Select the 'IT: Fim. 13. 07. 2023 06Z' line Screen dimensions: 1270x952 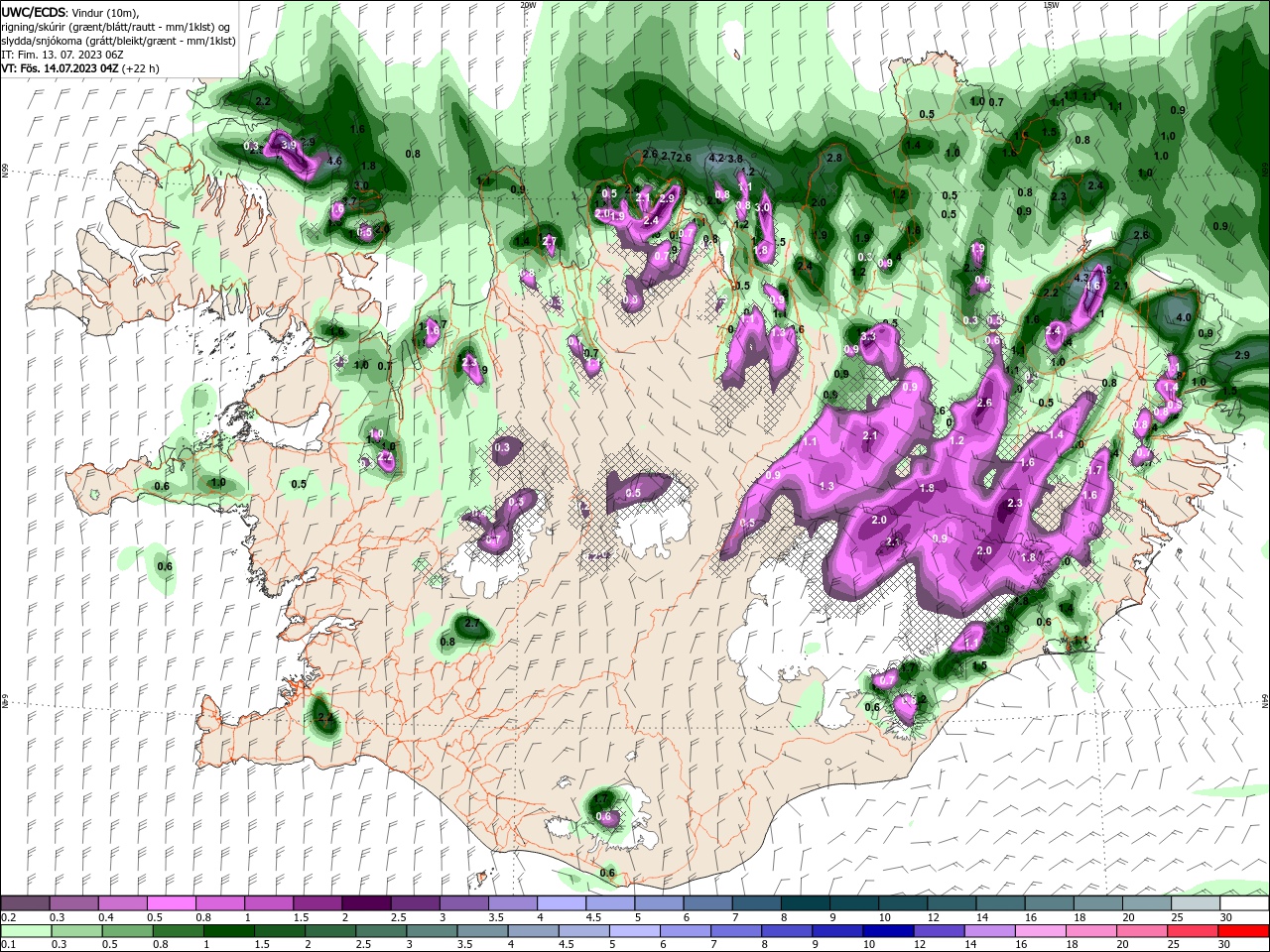click(x=62, y=54)
